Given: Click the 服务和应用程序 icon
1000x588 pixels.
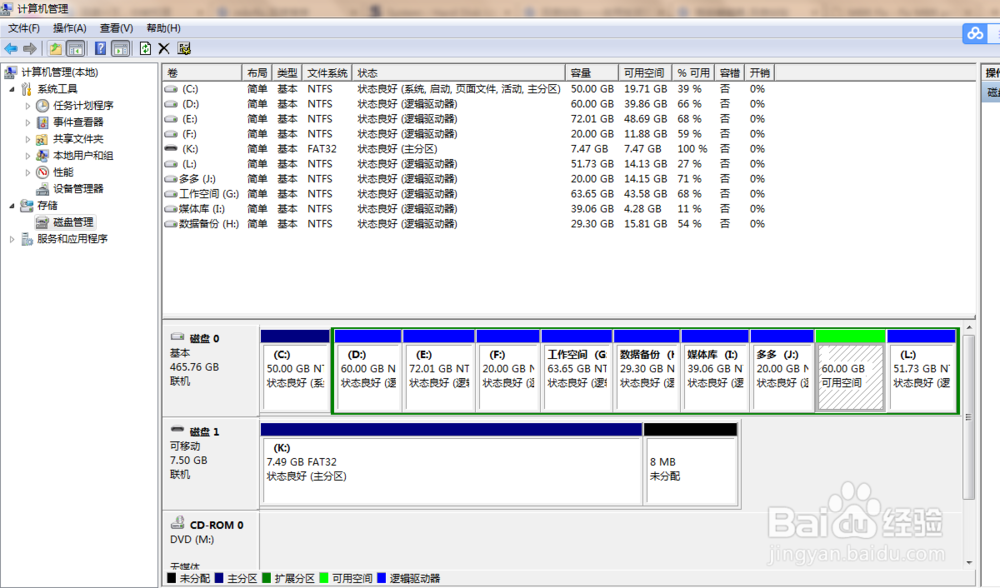Looking at the screenshot, I should pos(27,239).
